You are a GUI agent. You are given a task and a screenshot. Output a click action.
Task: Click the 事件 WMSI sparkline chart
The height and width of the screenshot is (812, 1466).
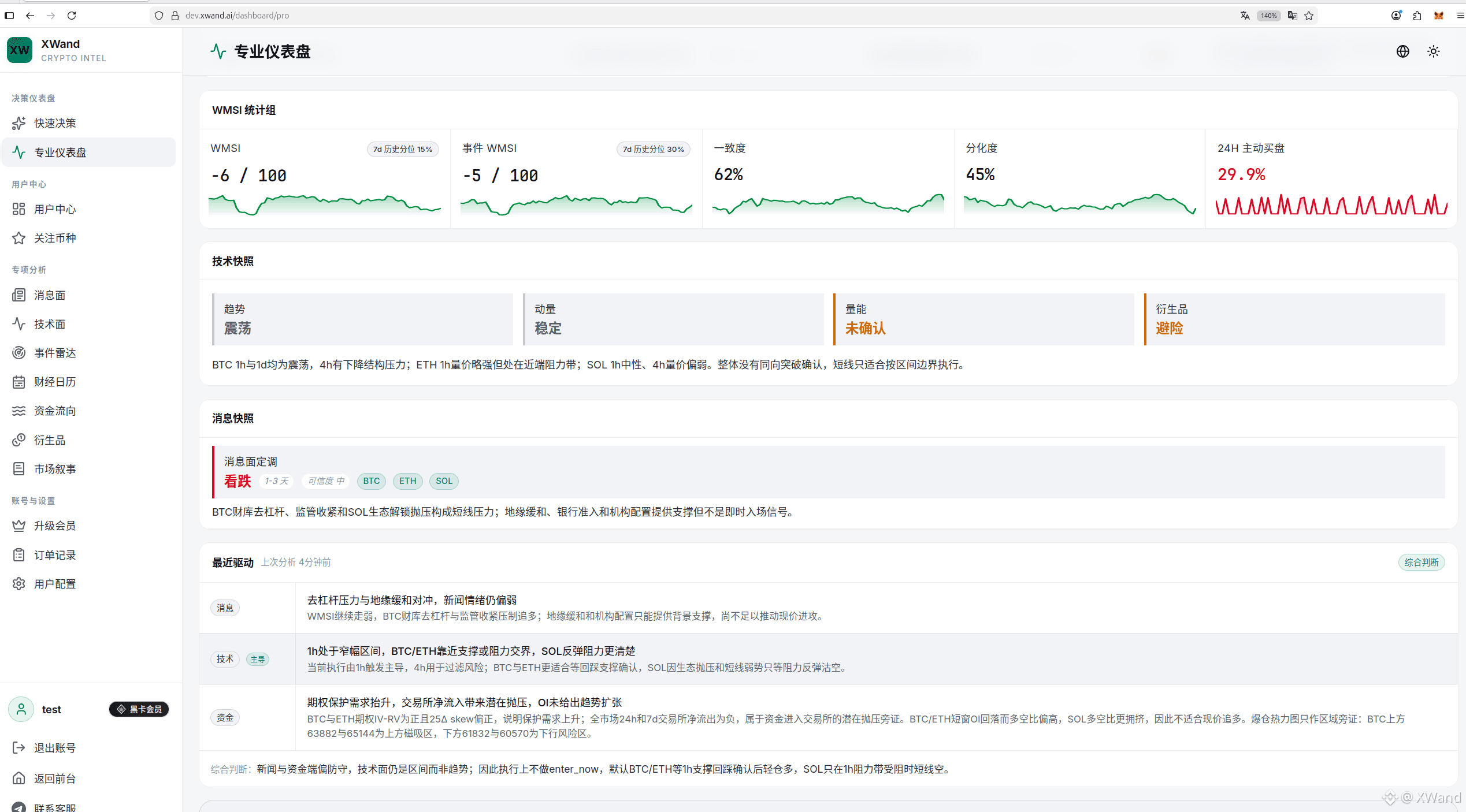pyautogui.click(x=576, y=205)
